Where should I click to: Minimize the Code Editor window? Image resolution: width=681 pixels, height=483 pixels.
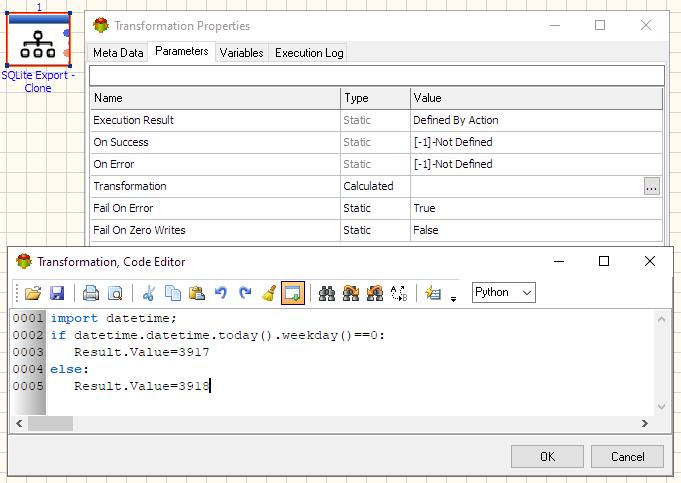[559, 261]
